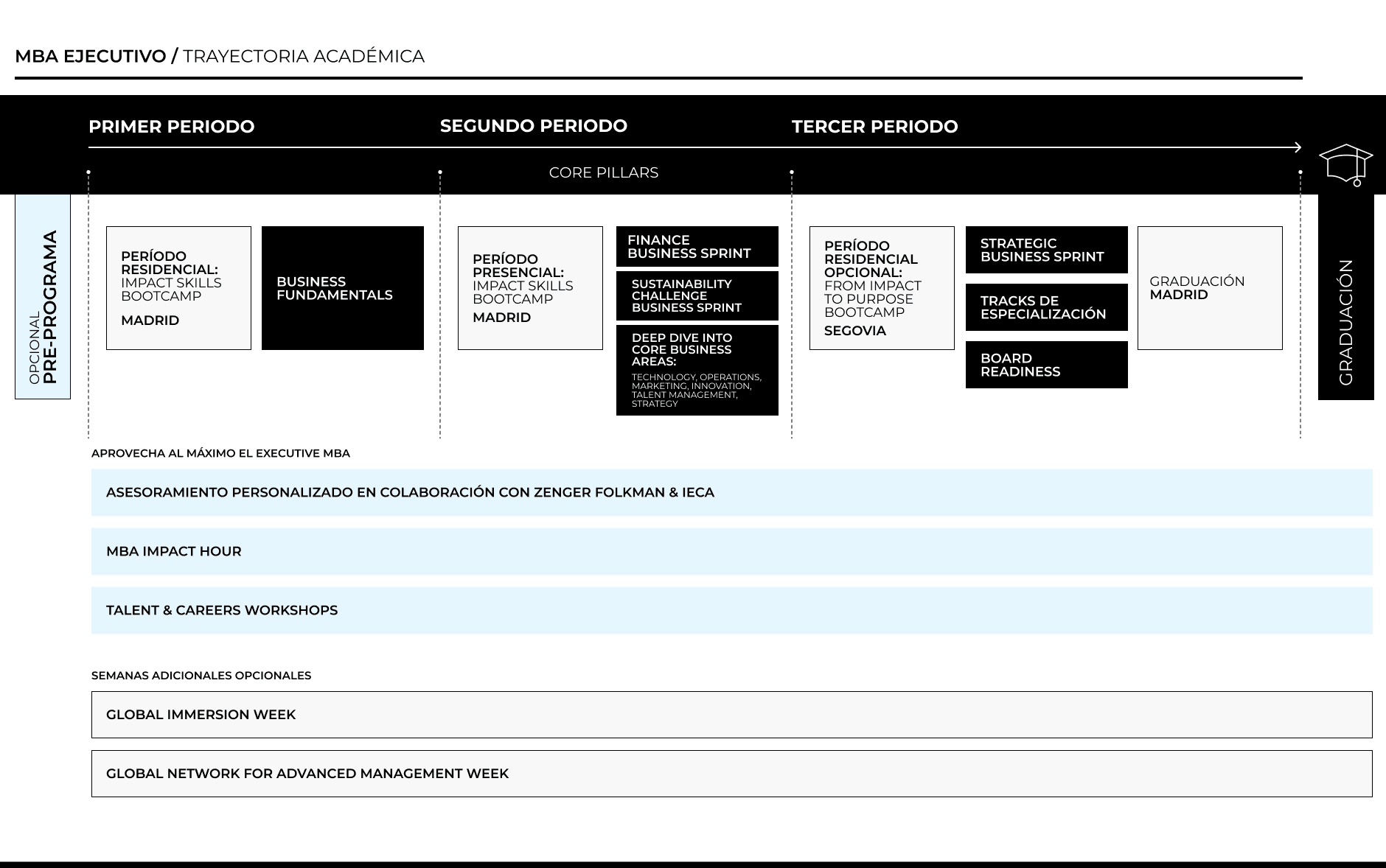
Task: Click the From Impact to Purpose Bootcamp card
Action: click(x=882, y=288)
